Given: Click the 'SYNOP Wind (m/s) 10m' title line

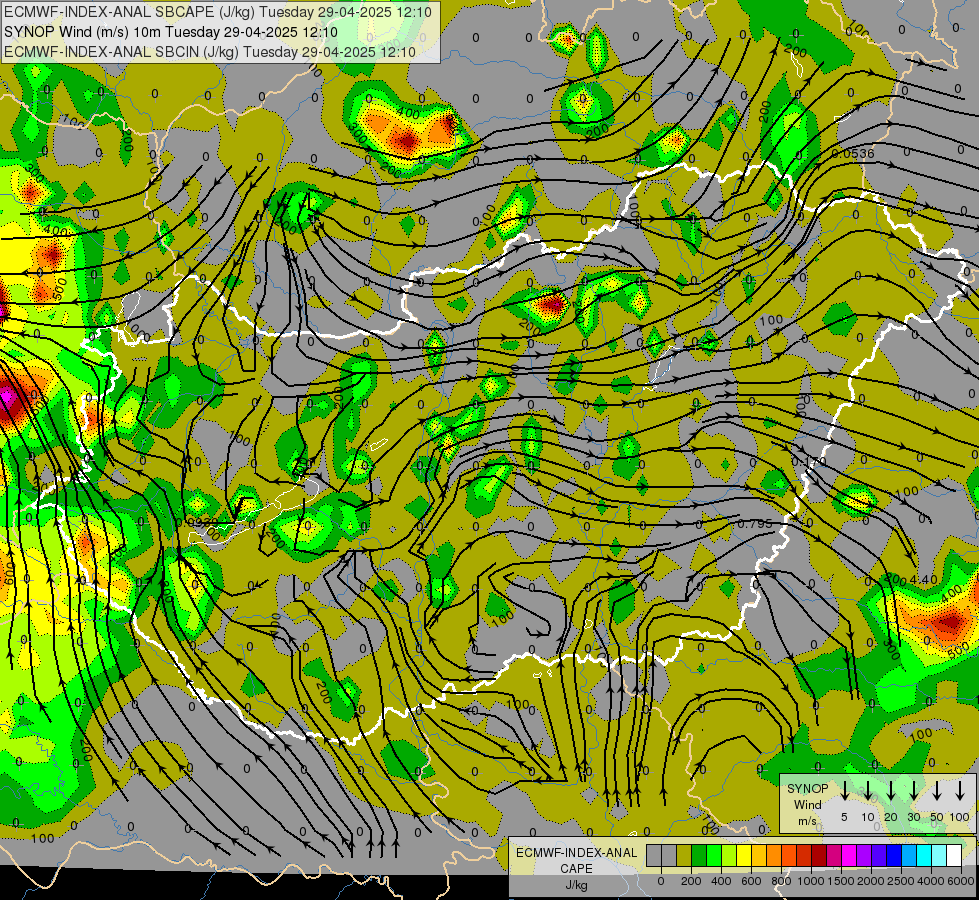Looking at the screenshot, I should point(170,32).
